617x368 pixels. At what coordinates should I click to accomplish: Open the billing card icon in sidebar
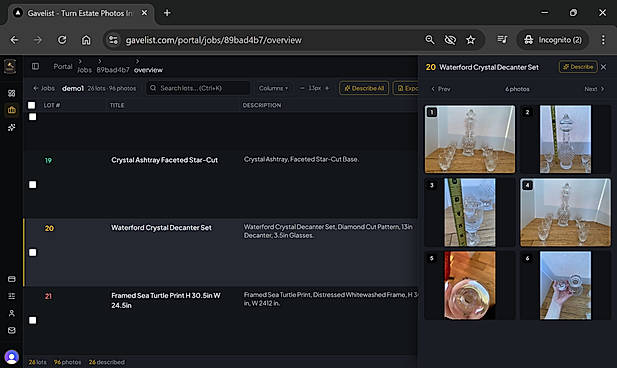click(x=11, y=279)
